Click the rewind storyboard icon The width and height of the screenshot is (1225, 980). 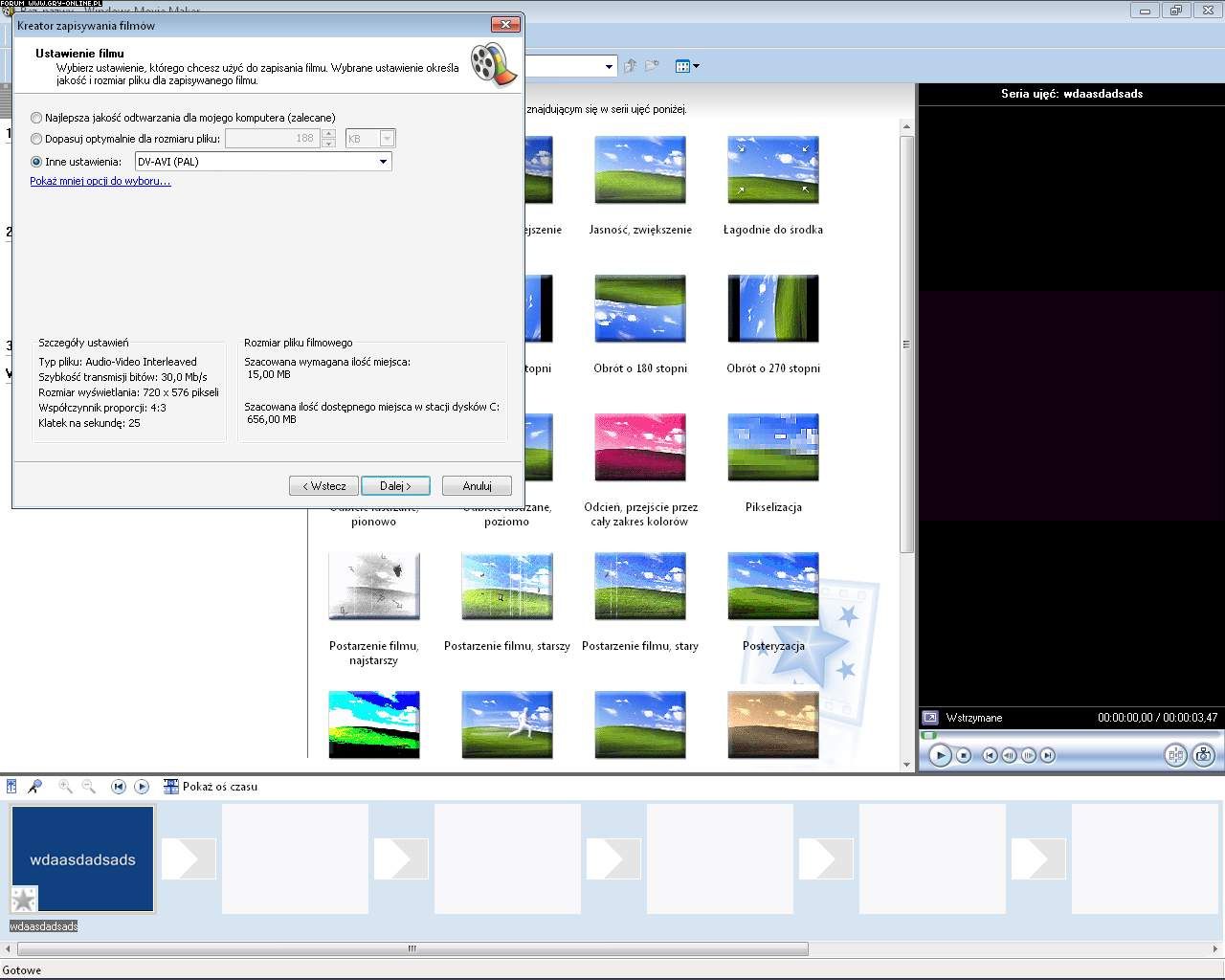(x=119, y=787)
